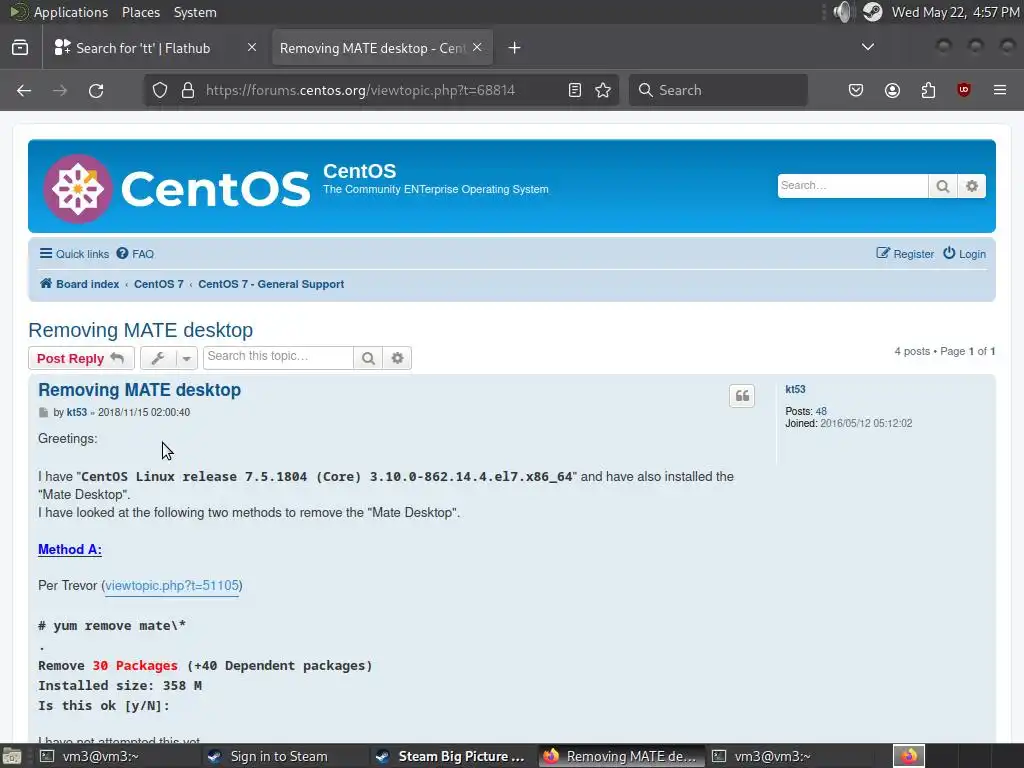Open the extensions puzzle icon
The width and height of the screenshot is (1024, 768).
pos(928,90)
